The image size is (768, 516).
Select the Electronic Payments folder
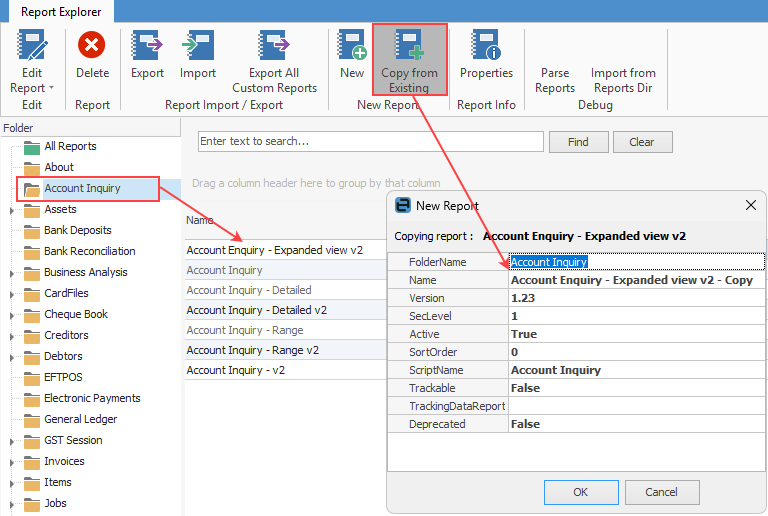tap(92, 399)
